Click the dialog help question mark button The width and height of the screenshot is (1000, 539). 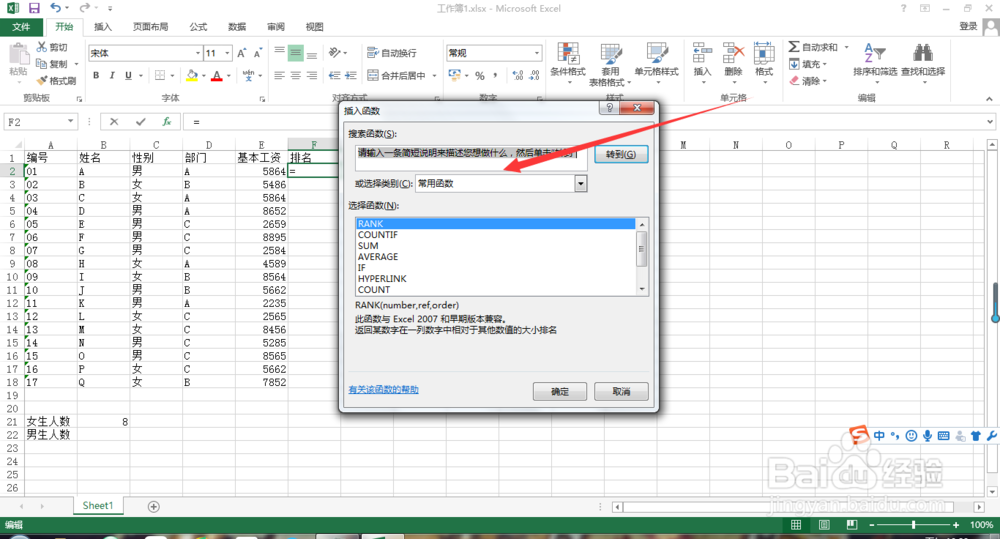coord(609,108)
